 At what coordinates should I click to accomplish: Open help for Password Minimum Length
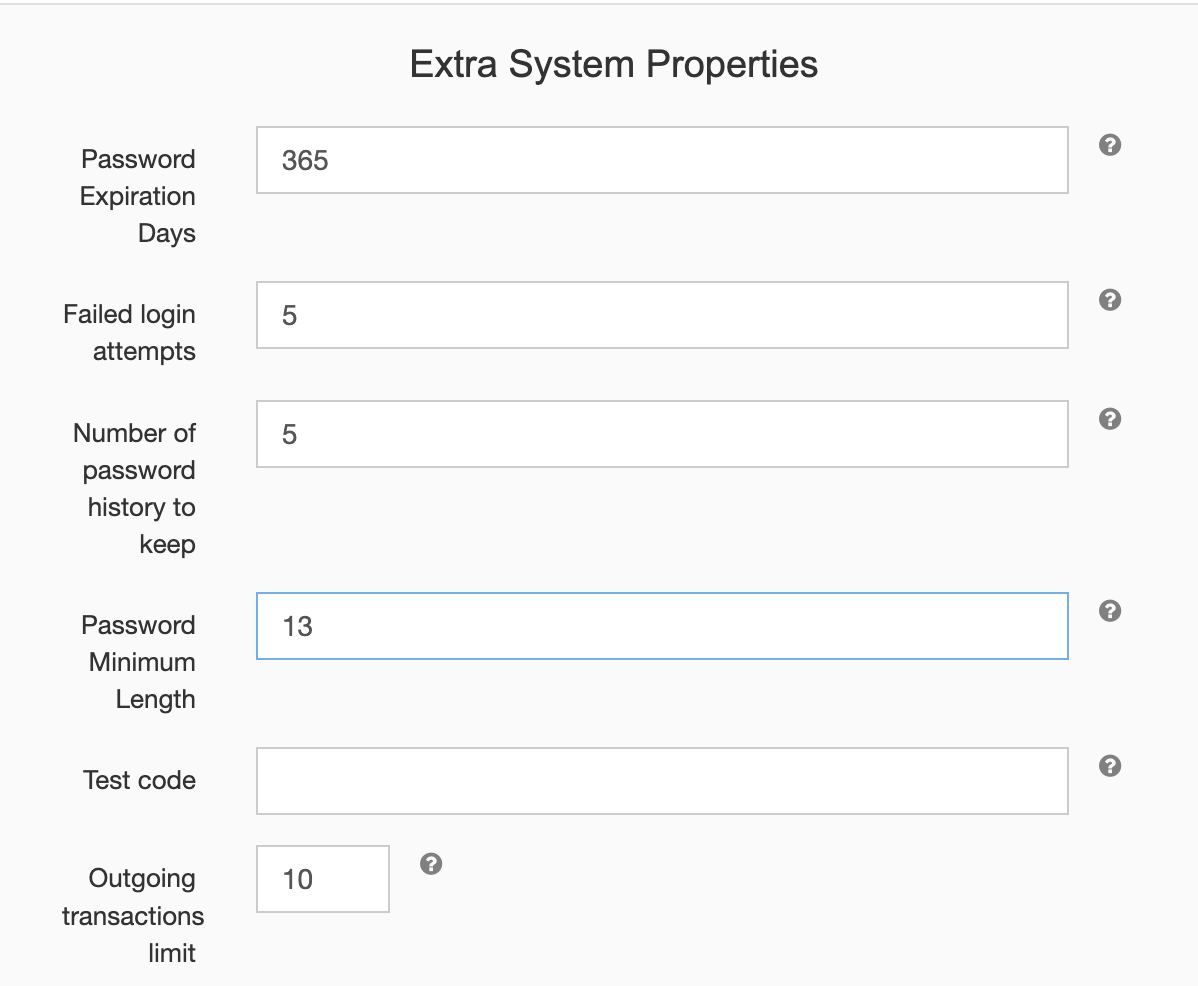1109,611
